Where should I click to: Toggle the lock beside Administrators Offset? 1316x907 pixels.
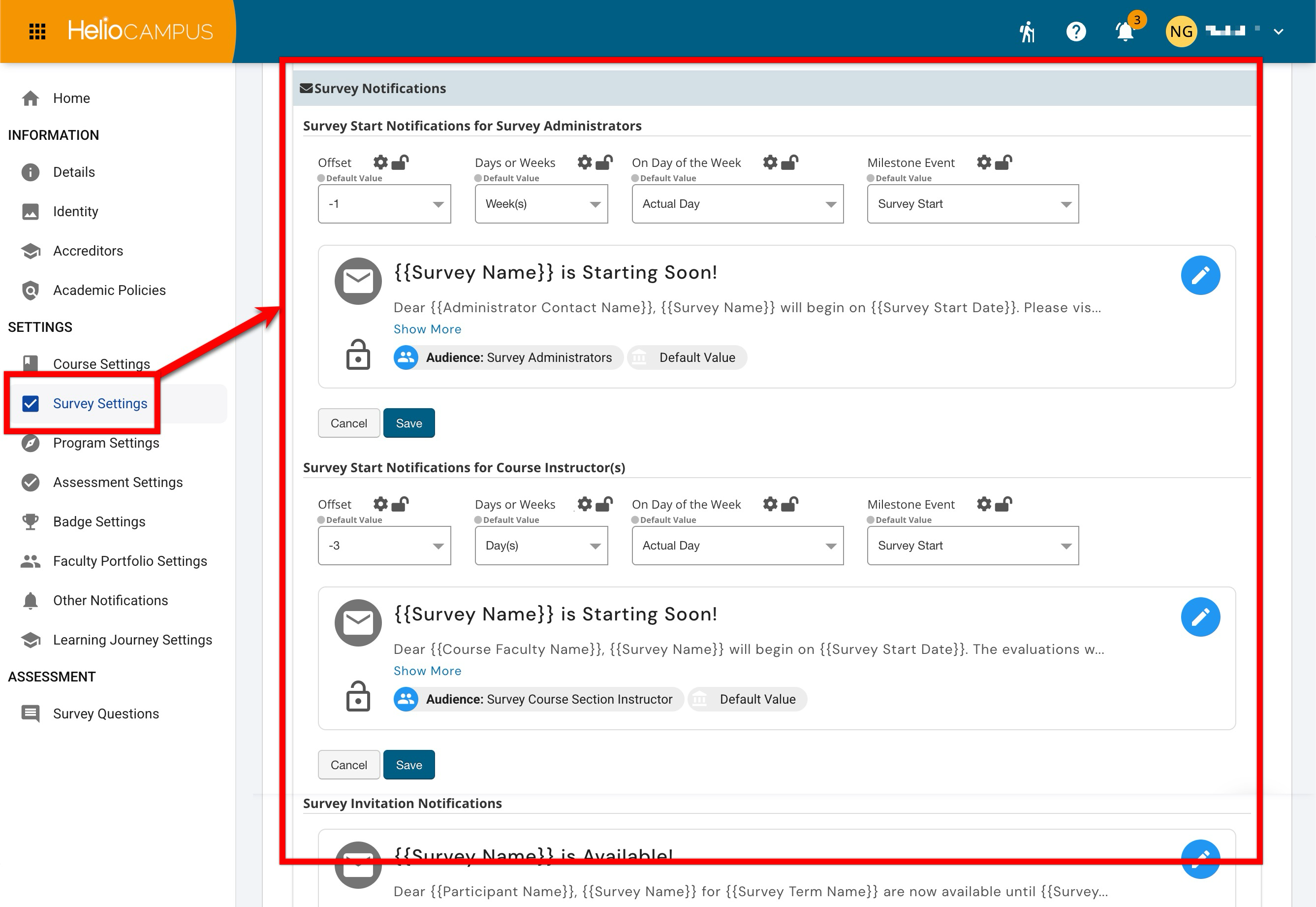tap(400, 162)
